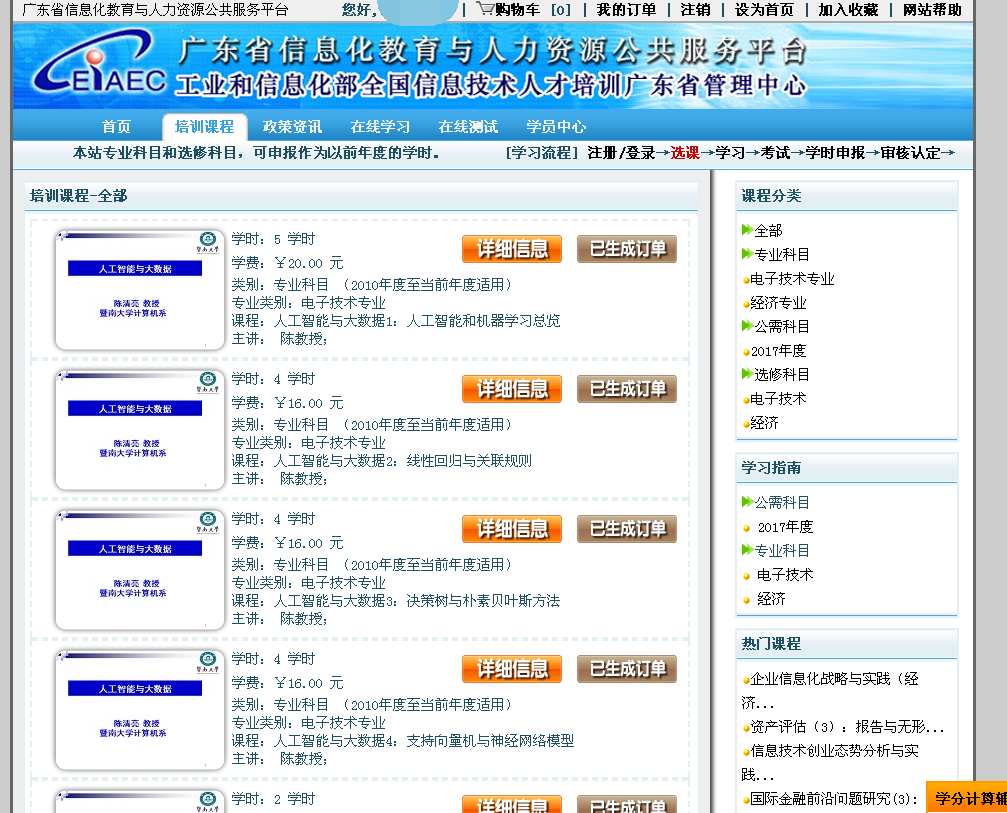Click green arrow icon beside 全部 category

(x=747, y=230)
